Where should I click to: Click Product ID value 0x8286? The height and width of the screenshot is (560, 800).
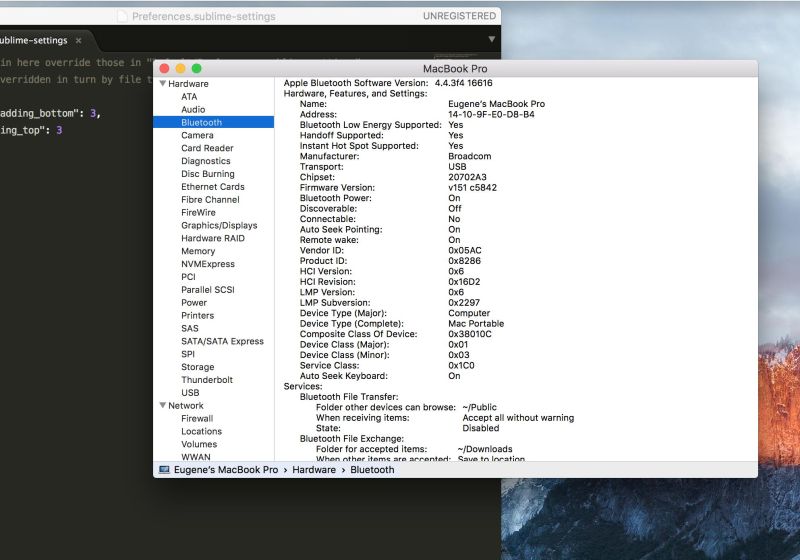pyautogui.click(x=464, y=261)
